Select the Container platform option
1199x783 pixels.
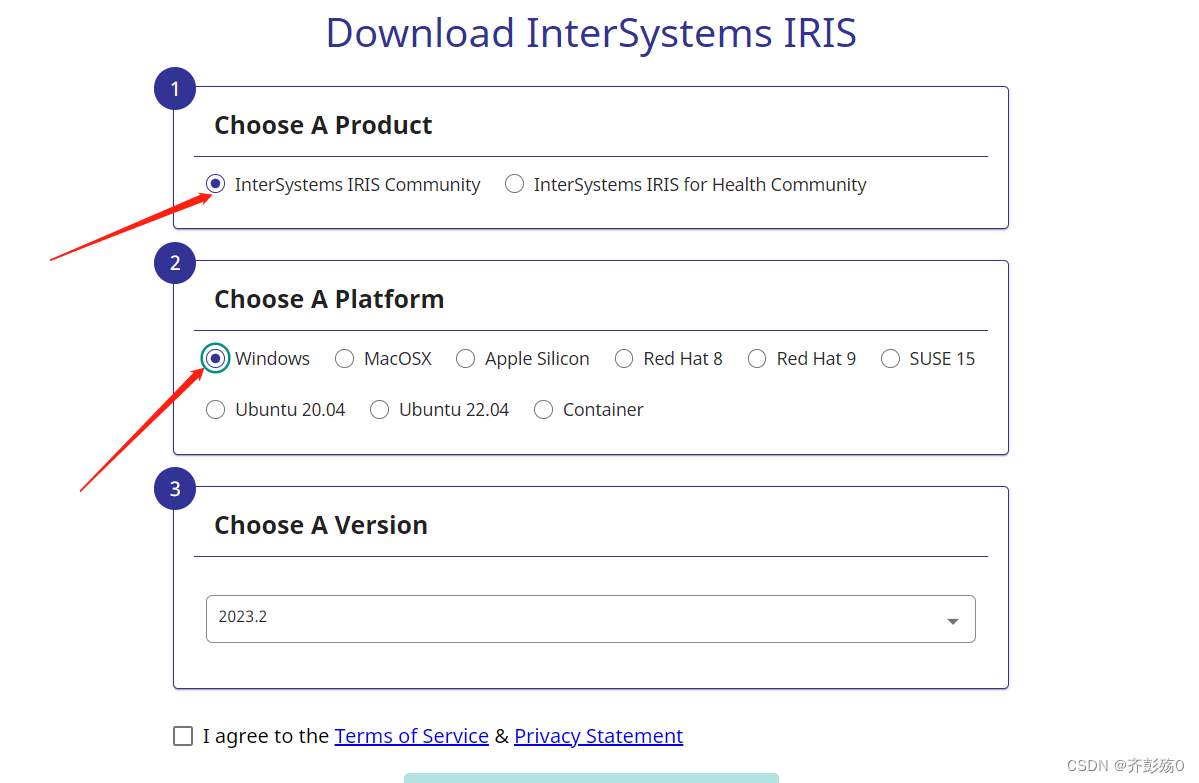(543, 409)
